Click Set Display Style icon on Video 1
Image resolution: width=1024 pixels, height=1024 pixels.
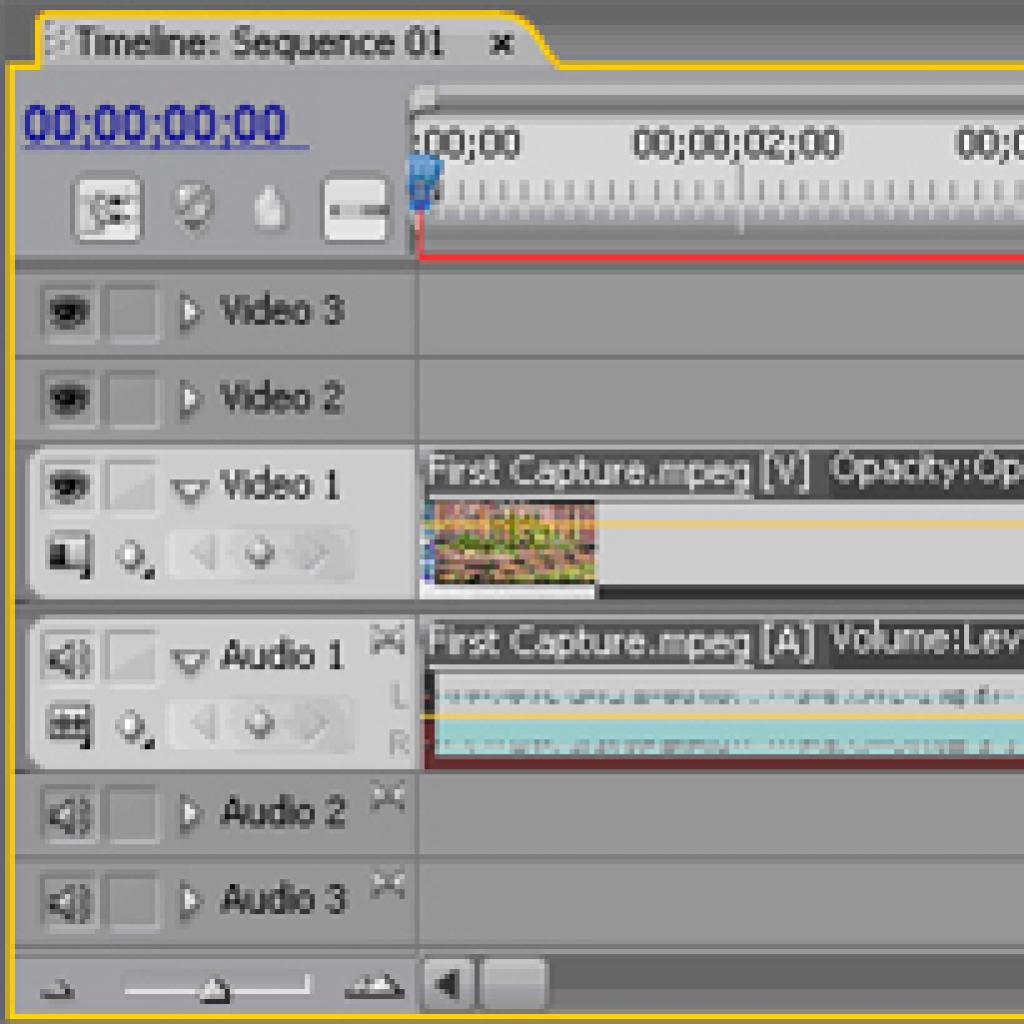[x=70, y=555]
